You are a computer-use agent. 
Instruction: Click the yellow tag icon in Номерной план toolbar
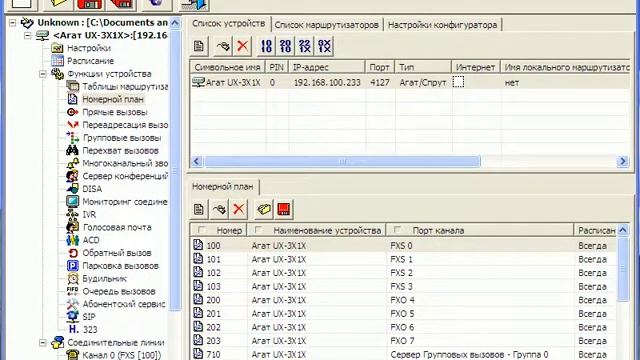pyautogui.click(x=264, y=209)
